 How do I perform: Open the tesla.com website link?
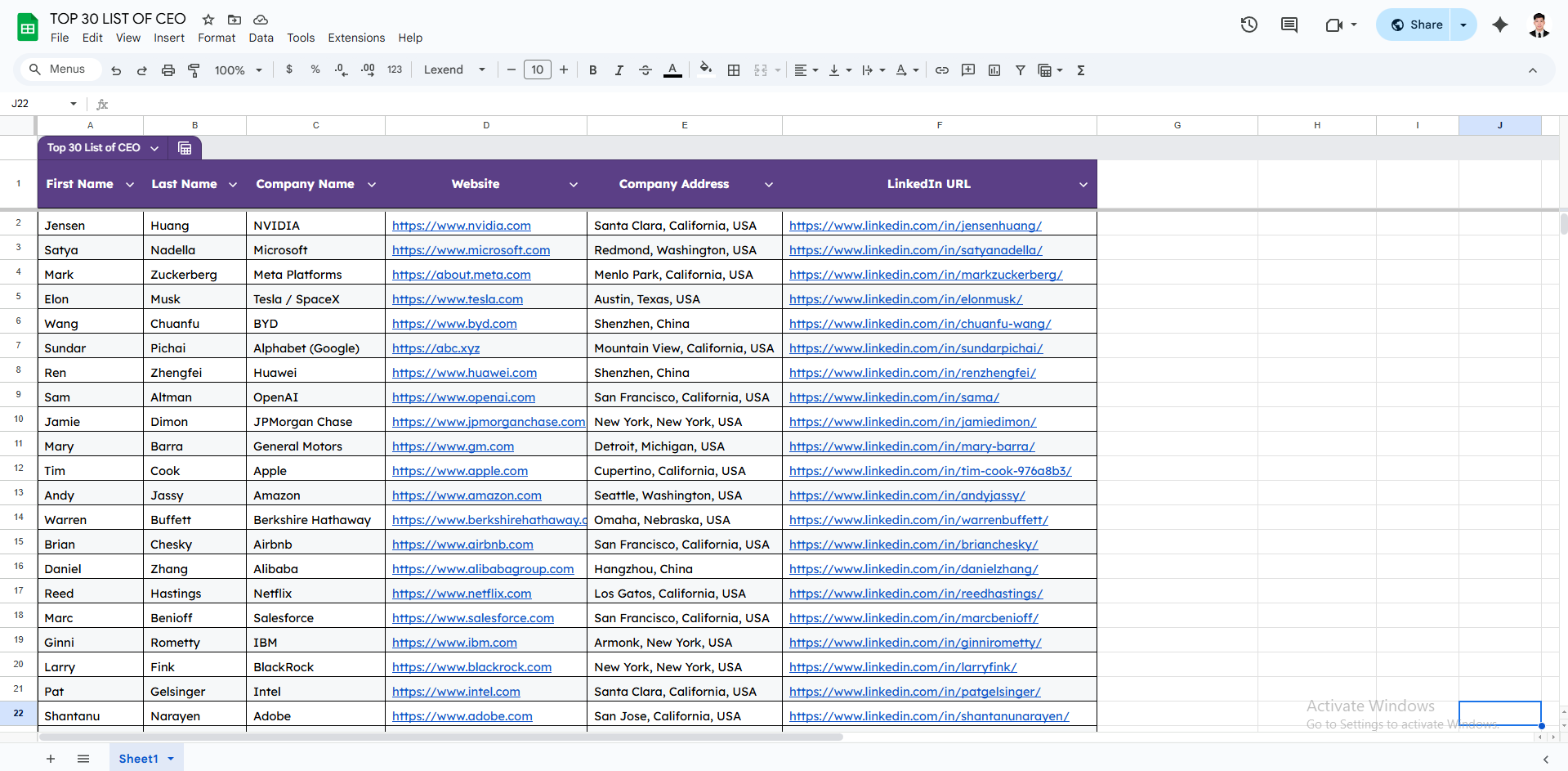tap(458, 299)
